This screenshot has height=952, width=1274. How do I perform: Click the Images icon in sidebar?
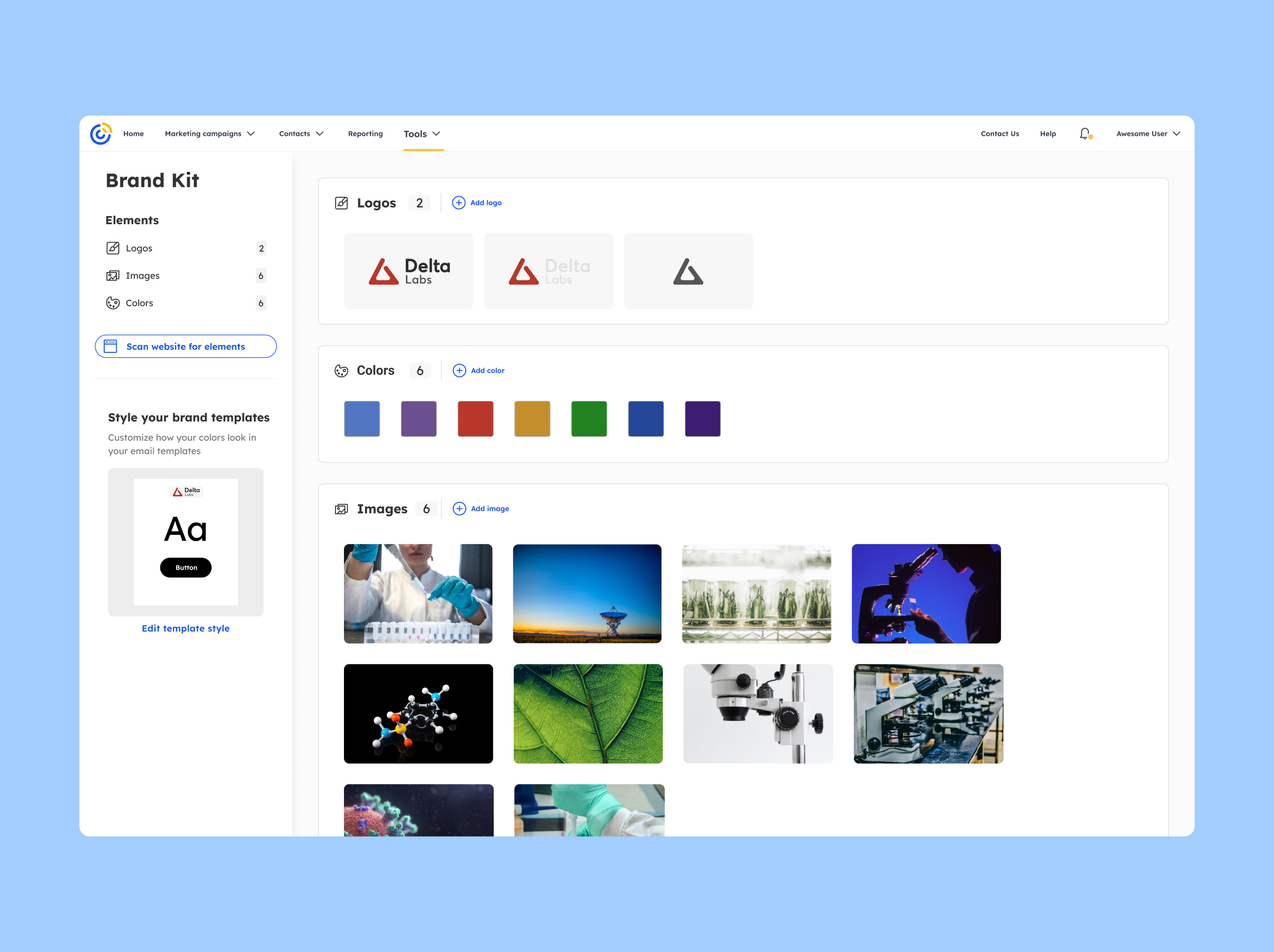[113, 276]
